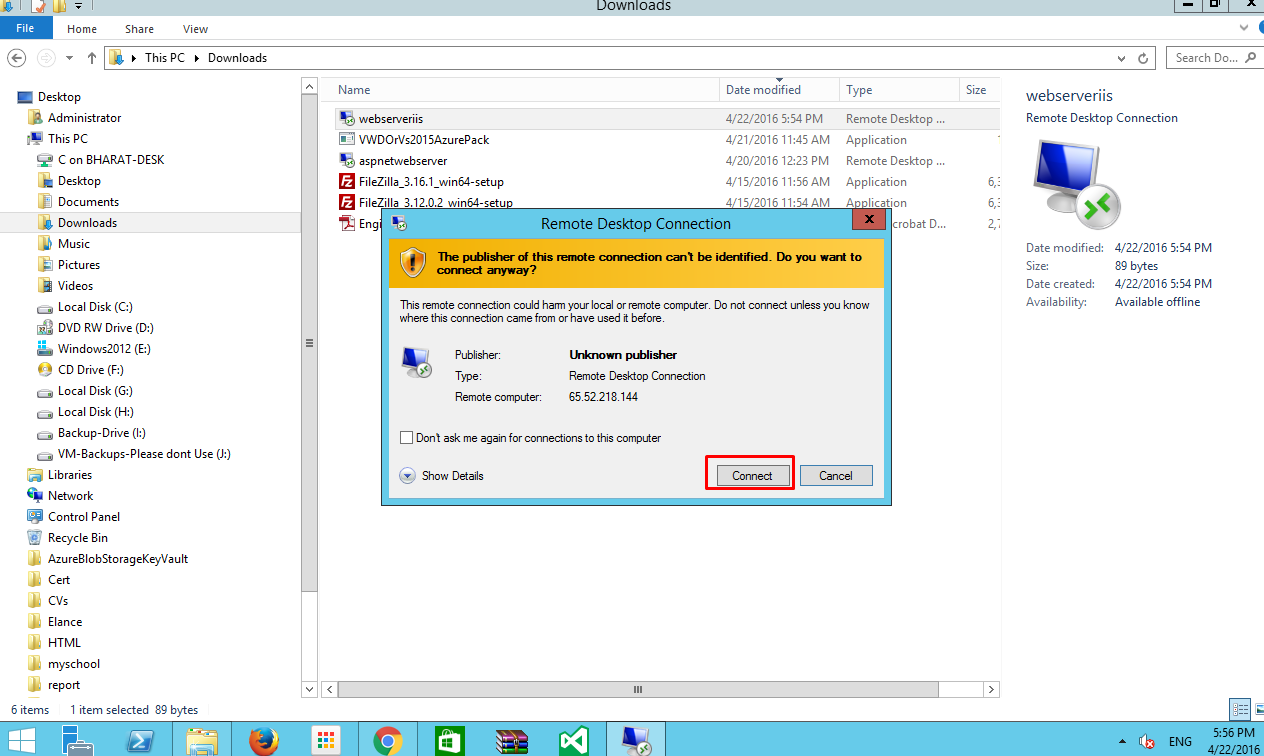Click the Search Downloads box
The height and width of the screenshot is (756, 1264).
[1214, 58]
